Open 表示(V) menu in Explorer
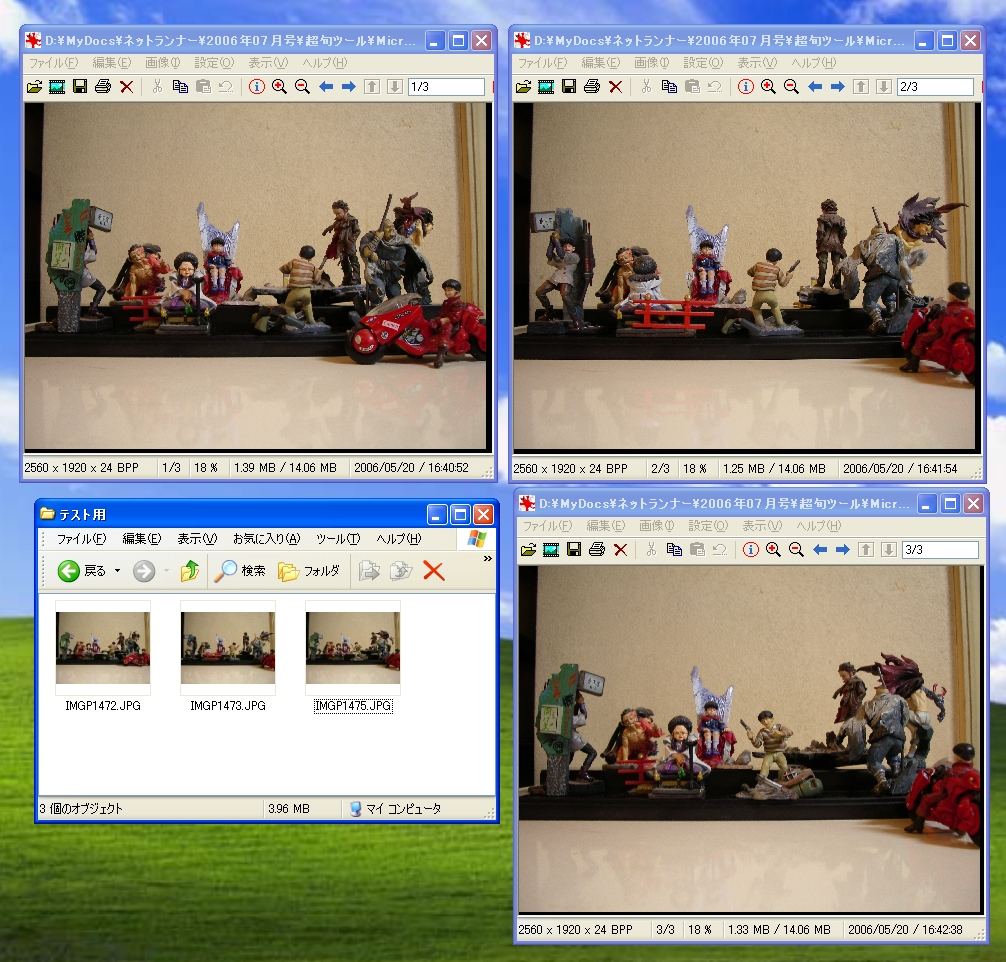This screenshot has height=962, width=1006. pos(197,538)
